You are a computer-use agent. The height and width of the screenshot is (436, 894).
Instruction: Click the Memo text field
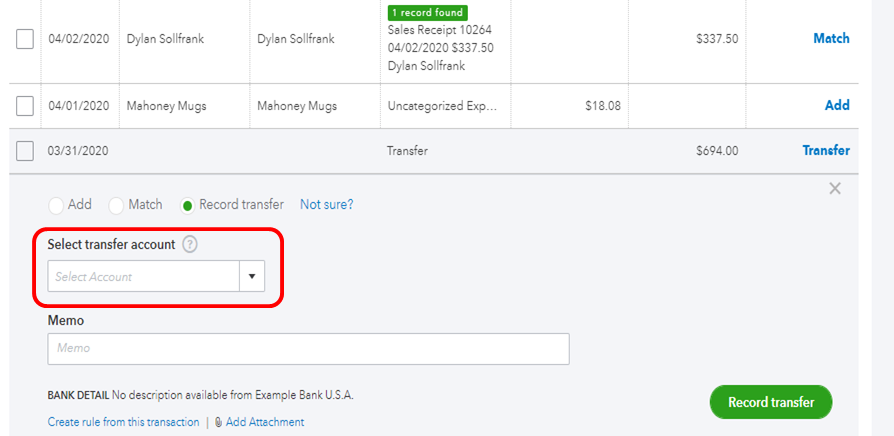308,348
